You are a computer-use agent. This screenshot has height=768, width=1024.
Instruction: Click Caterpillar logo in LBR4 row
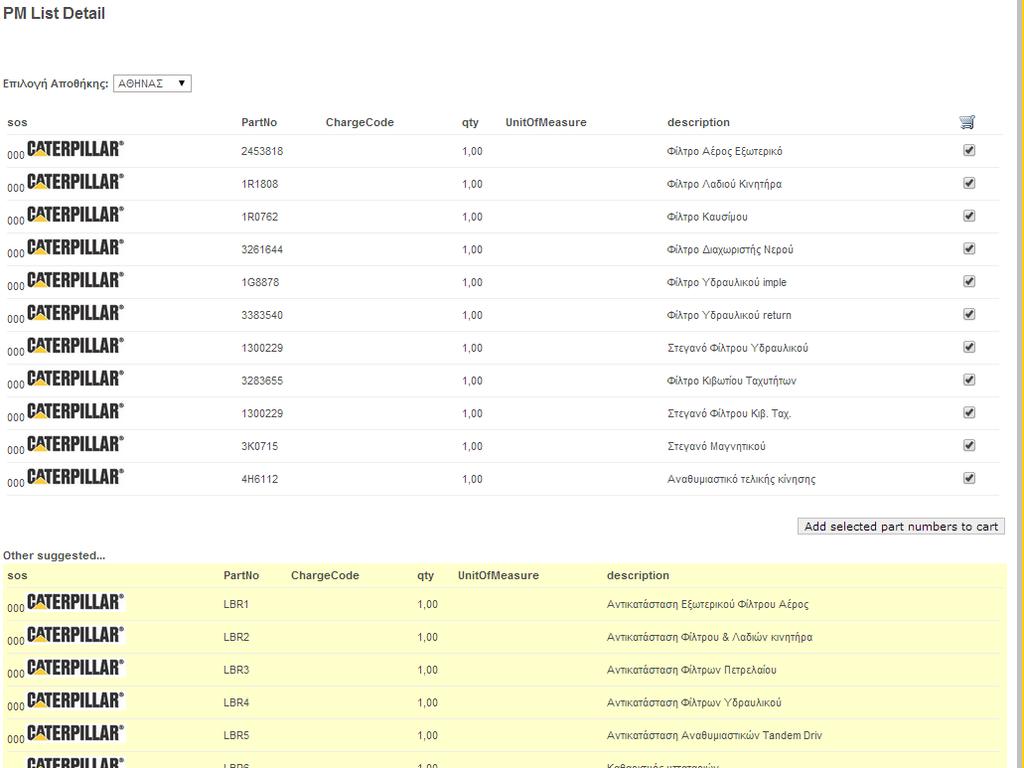[x=75, y=700]
